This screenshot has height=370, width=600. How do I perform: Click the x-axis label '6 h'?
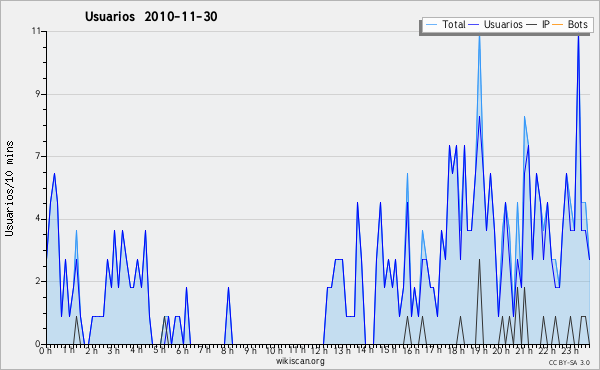[x=182, y=350]
